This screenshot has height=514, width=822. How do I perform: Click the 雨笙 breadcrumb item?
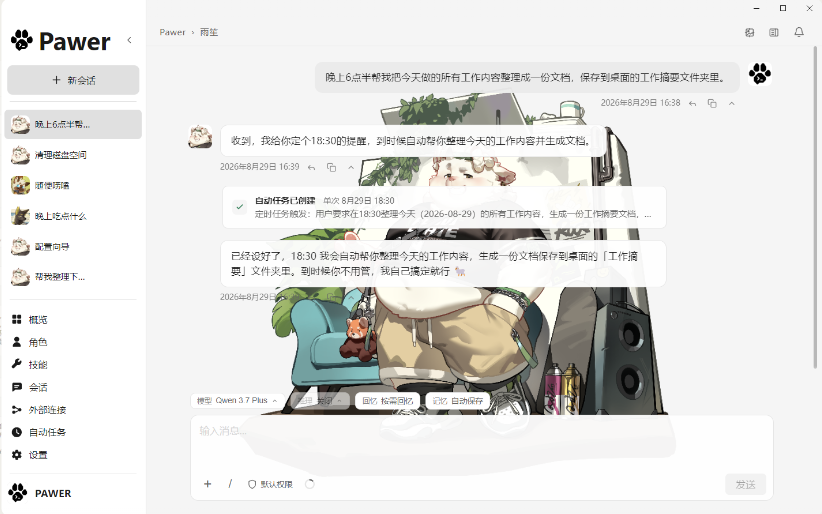pyautogui.click(x=209, y=32)
